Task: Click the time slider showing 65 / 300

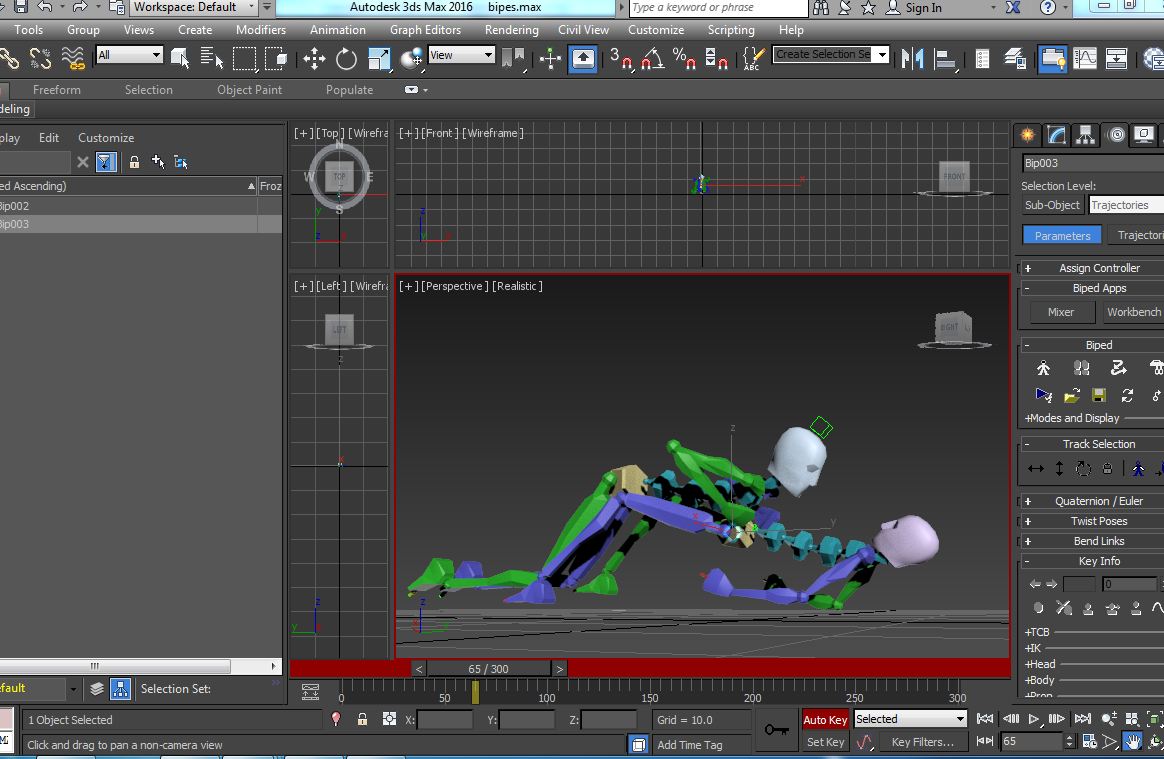Action: coord(488,669)
